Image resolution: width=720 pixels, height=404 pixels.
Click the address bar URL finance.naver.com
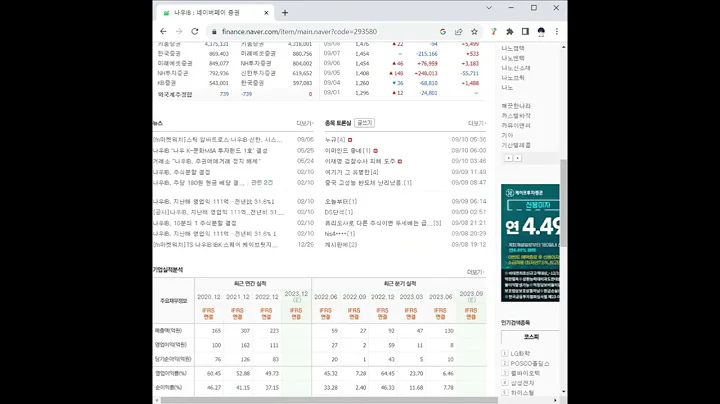point(299,32)
